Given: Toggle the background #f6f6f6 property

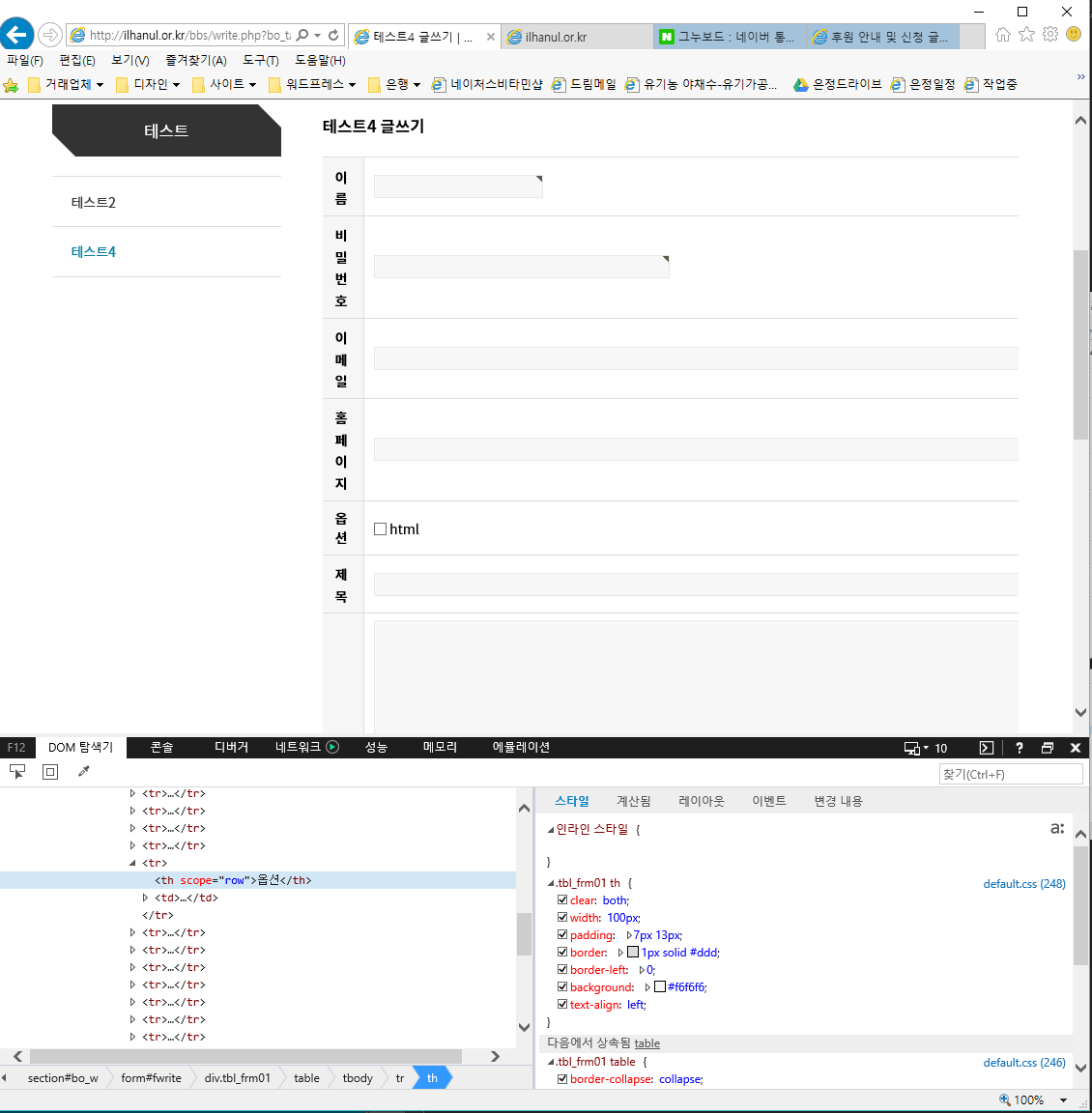Looking at the screenshot, I should pyautogui.click(x=562, y=986).
